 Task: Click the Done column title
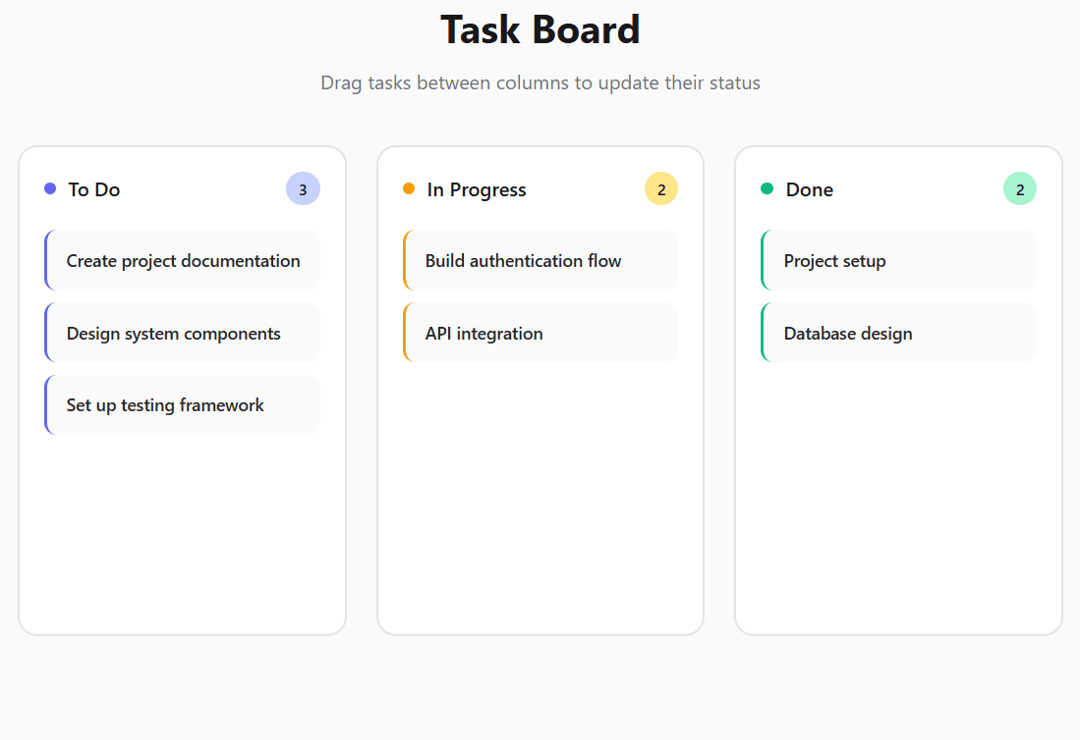tap(809, 189)
